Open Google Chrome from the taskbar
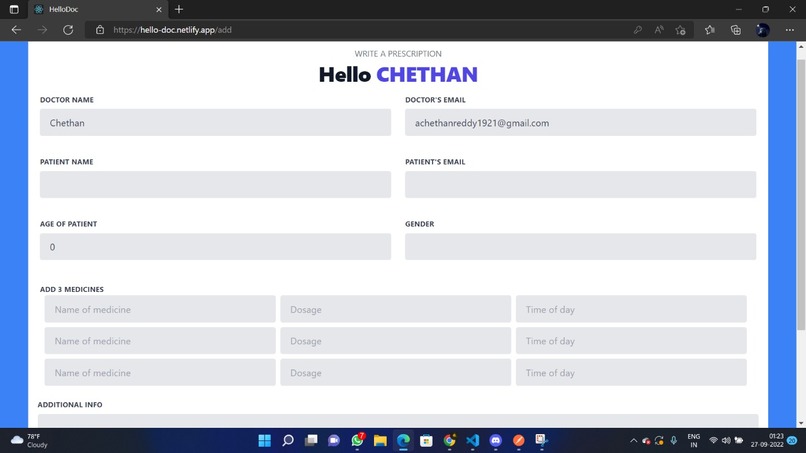The image size is (806, 453). tap(450, 441)
